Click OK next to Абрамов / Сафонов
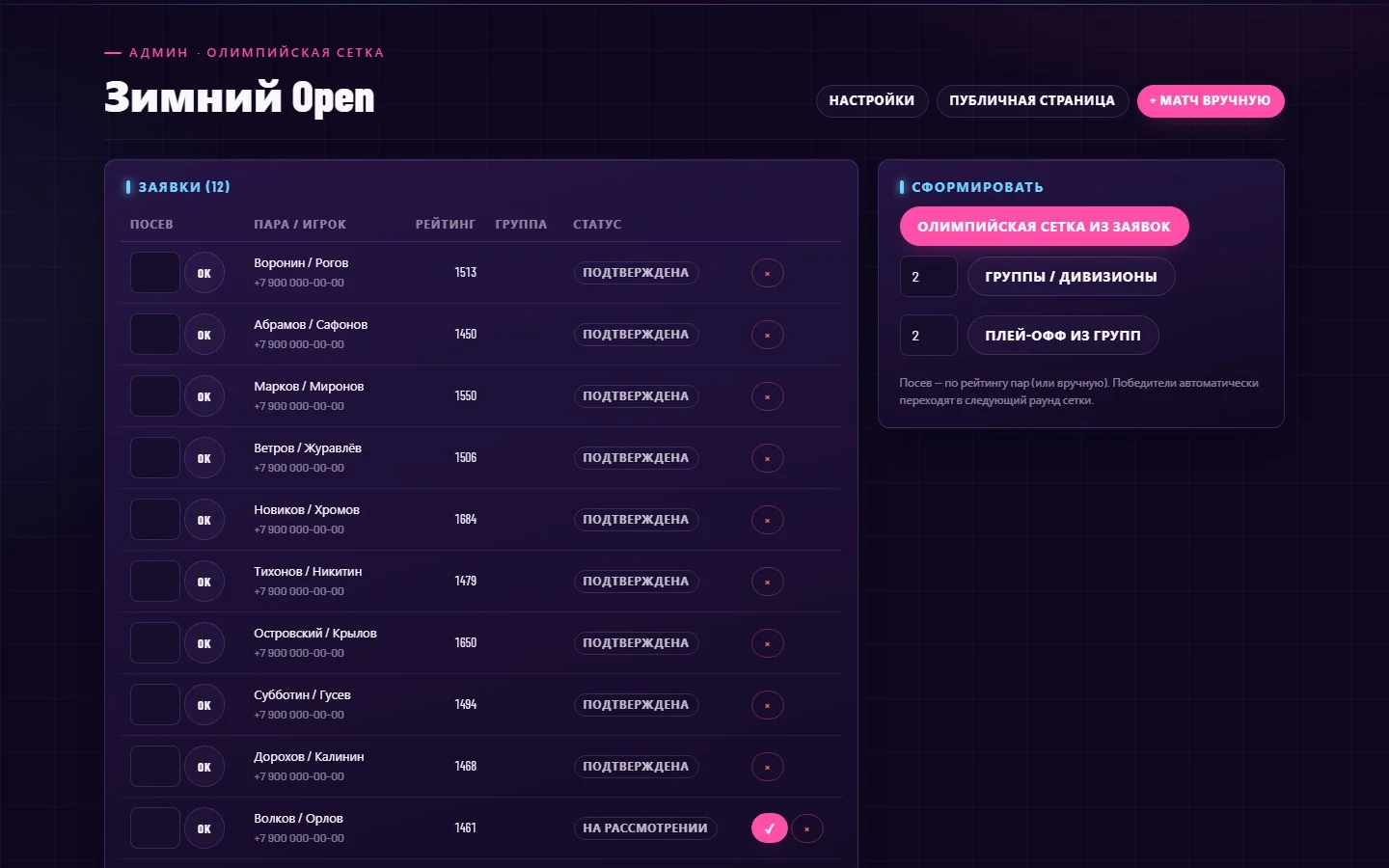The image size is (1389, 868). (x=204, y=335)
